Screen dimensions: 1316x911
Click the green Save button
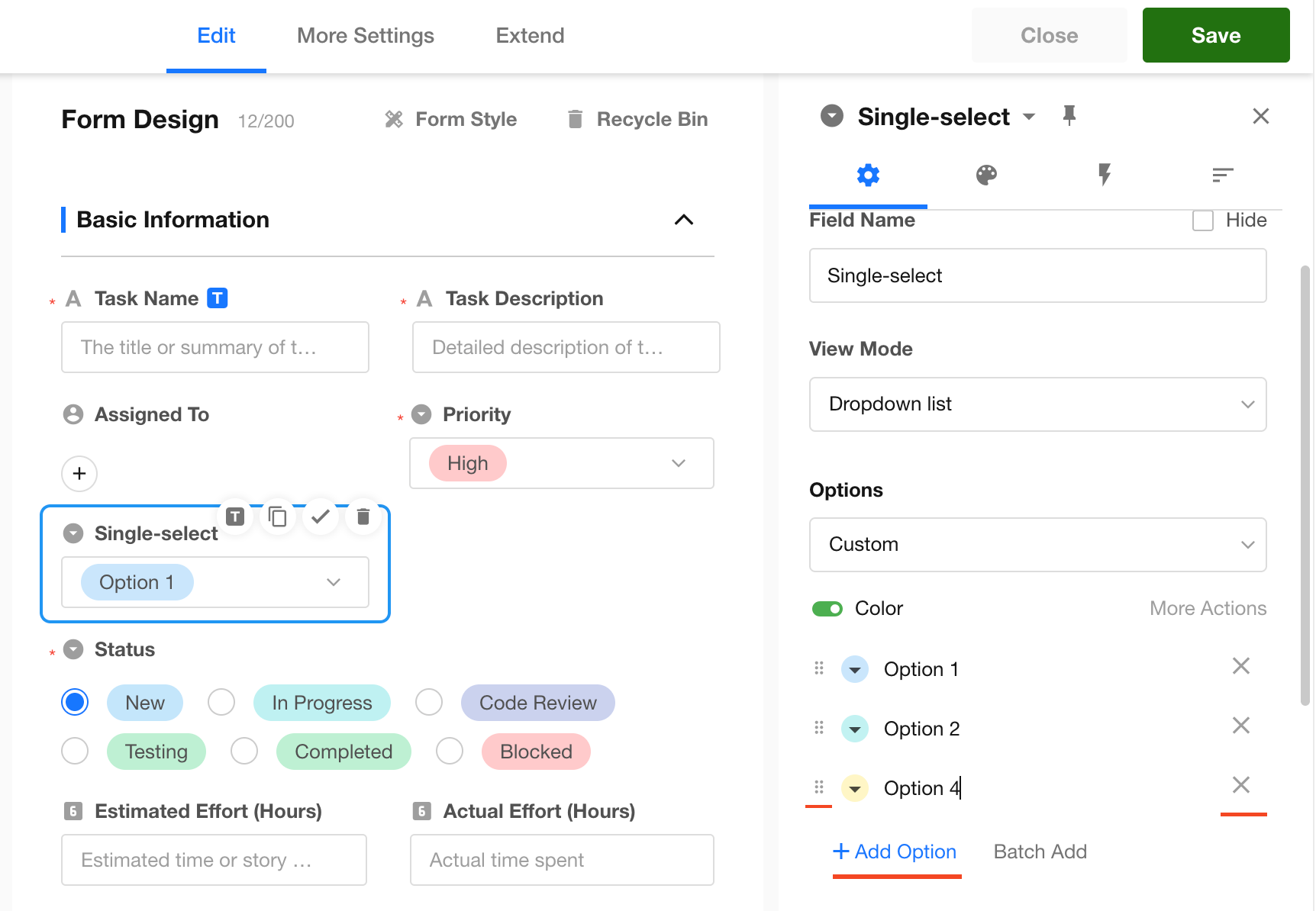(1215, 36)
